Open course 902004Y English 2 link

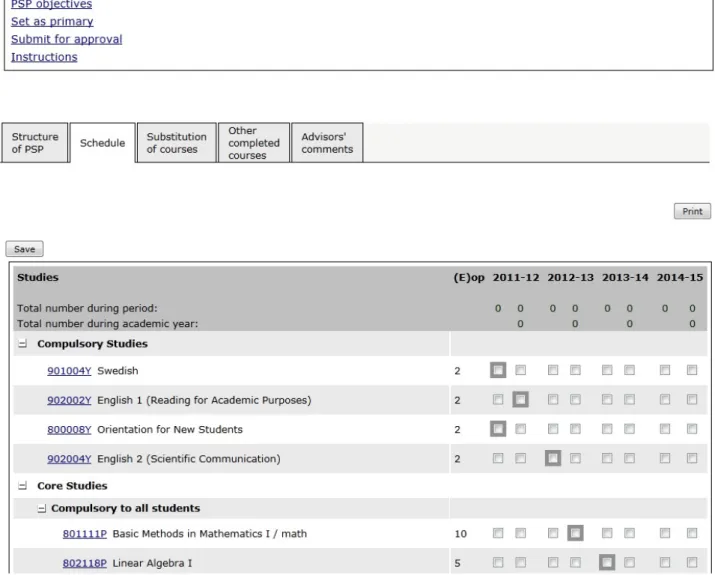[69, 459]
